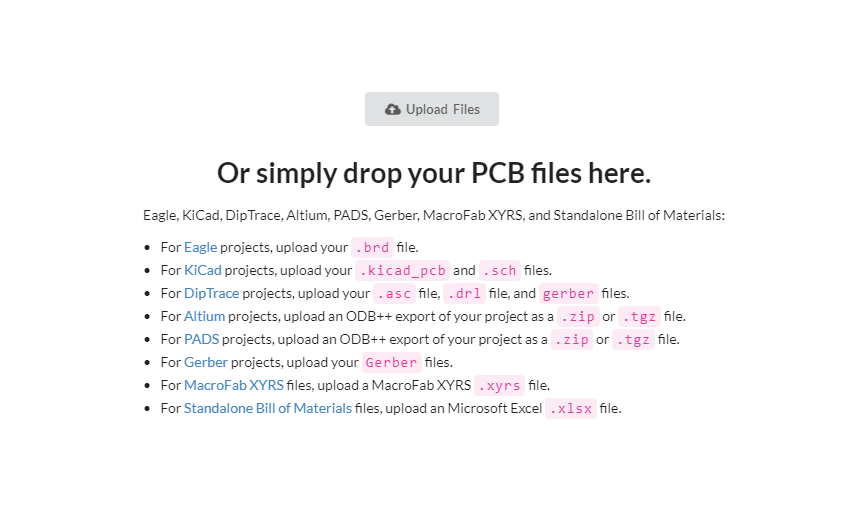
Task: Open the KiCad link
Action: [x=202, y=270]
